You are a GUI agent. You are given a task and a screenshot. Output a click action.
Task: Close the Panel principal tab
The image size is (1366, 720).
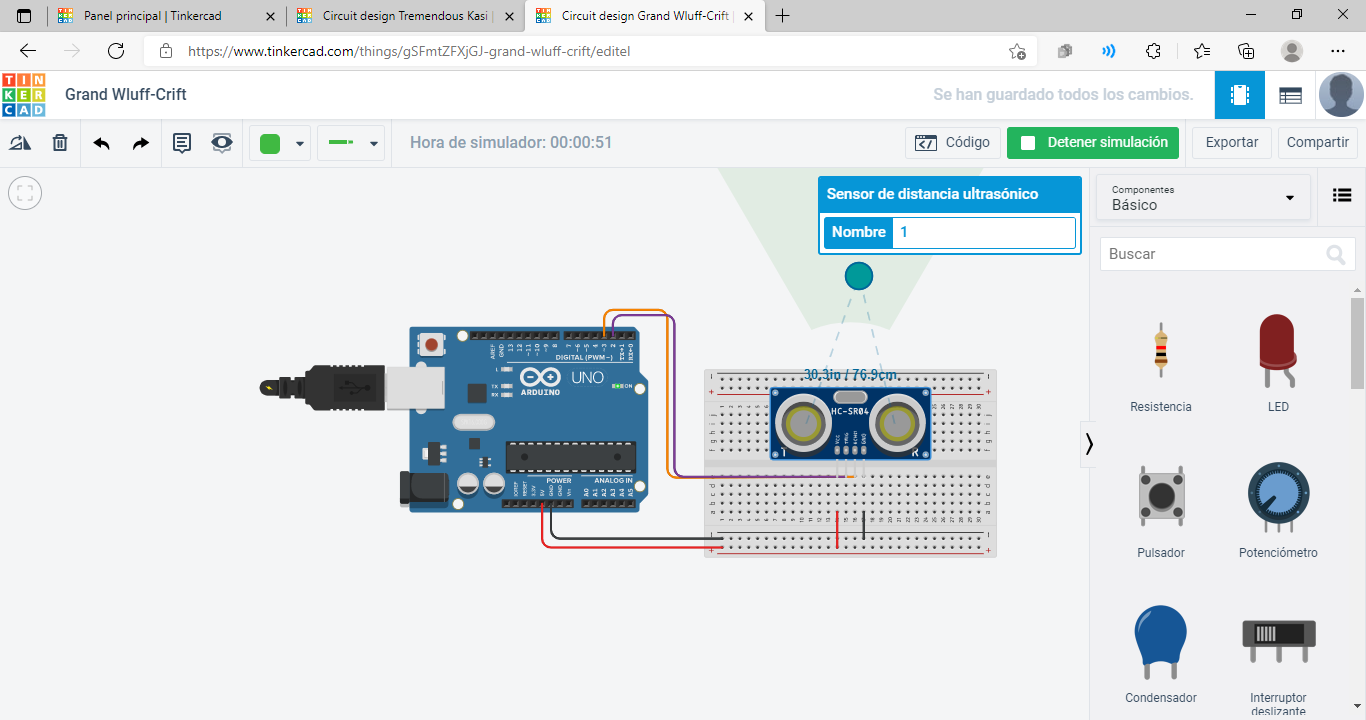(x=270, y=17)
